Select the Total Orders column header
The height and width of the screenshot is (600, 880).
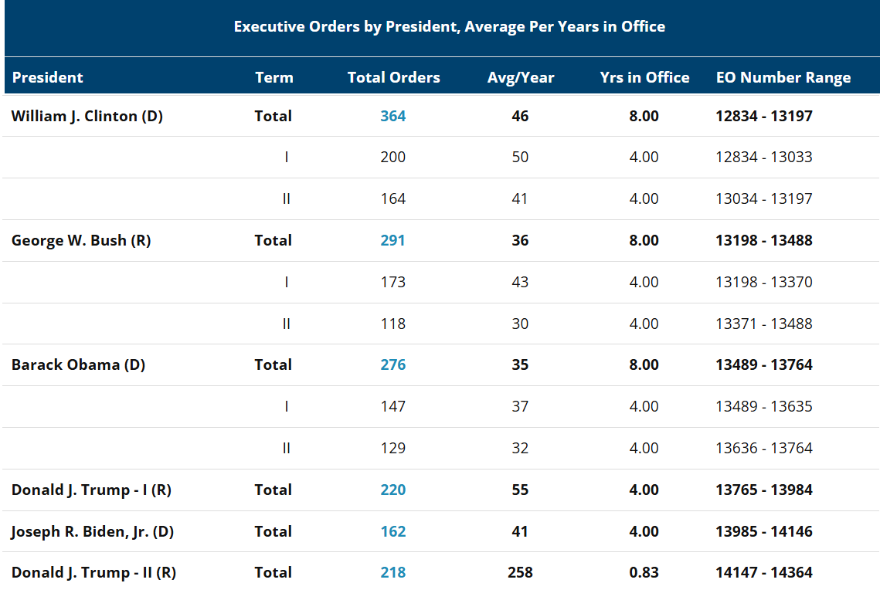[393, 77]
